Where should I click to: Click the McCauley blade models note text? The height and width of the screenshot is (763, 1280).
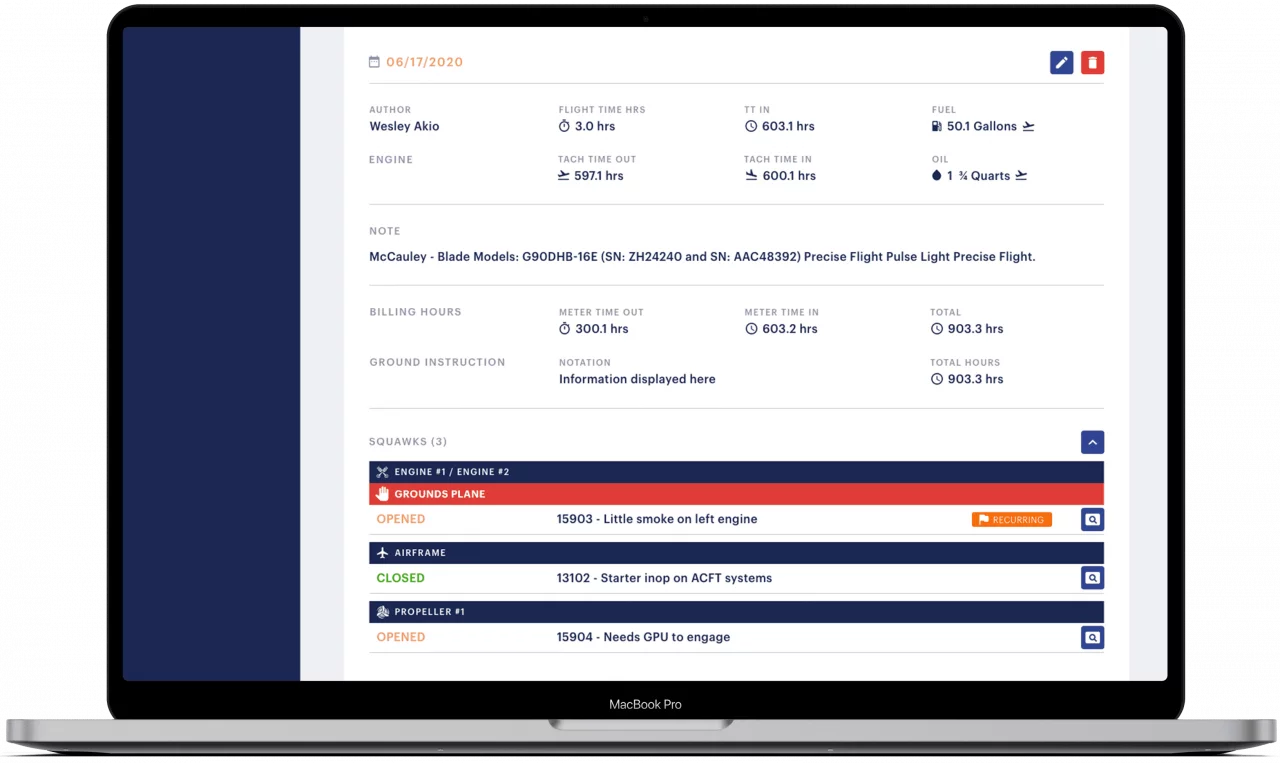click(x=702, y=257)
